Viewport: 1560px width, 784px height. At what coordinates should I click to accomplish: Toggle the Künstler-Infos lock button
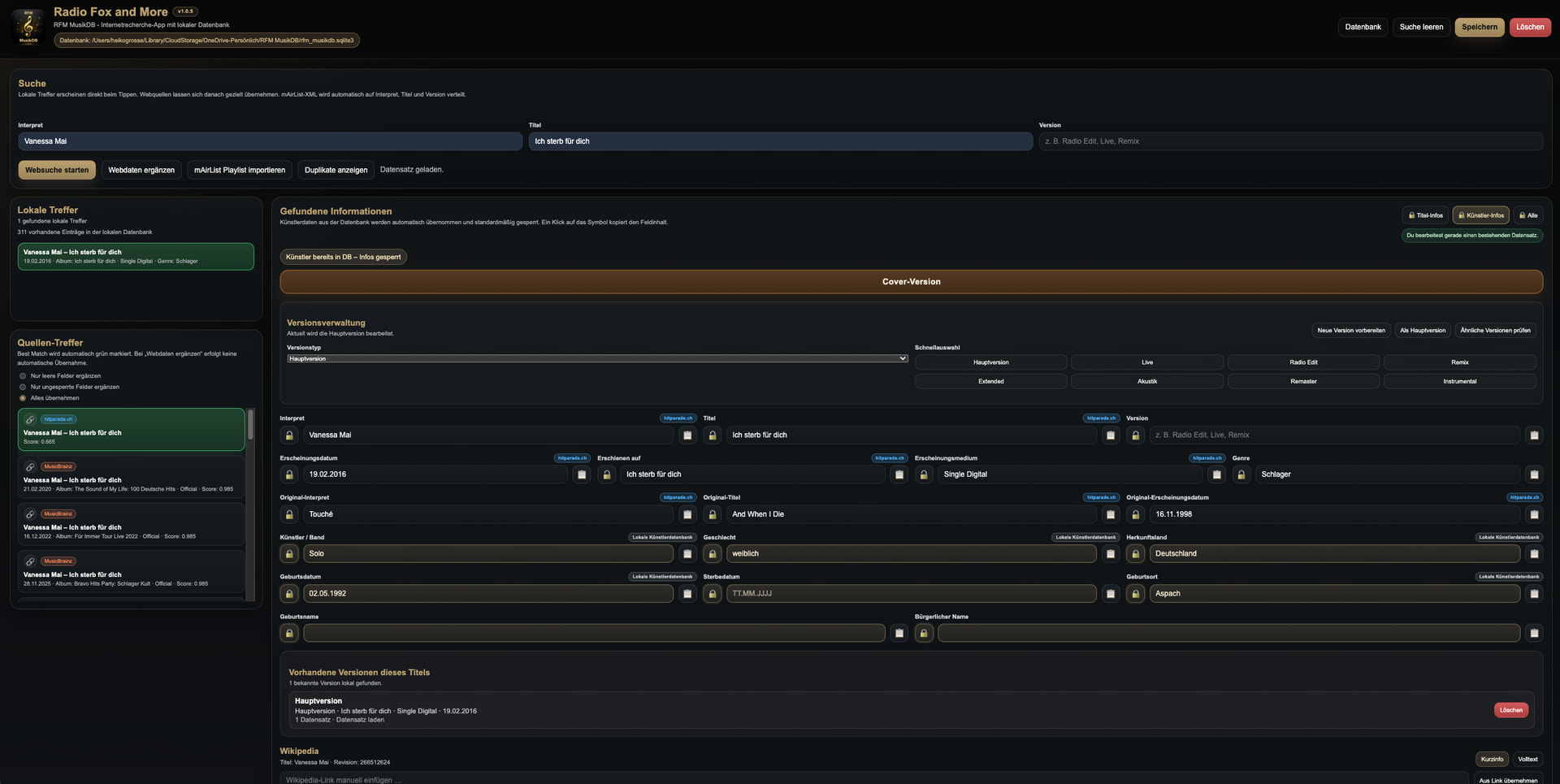pos(1480,215)
